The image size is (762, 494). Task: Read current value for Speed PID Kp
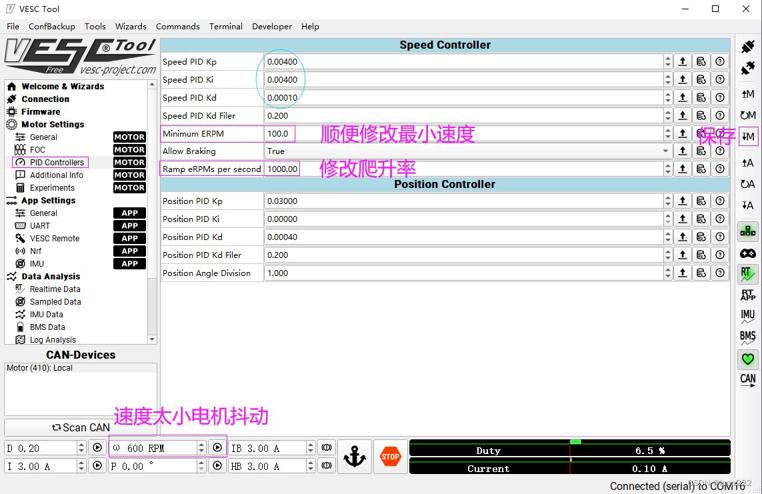(x=682, y=62)
